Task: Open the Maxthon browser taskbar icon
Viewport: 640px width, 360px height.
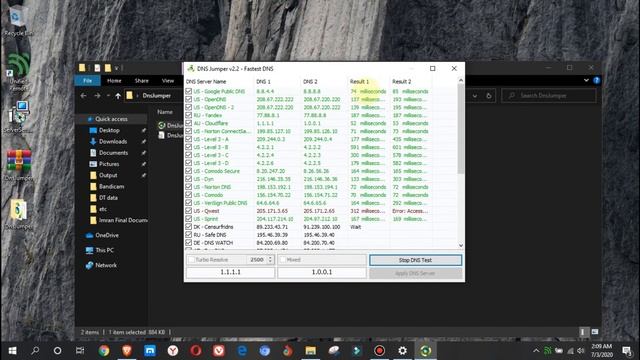Action: [150, 350]
